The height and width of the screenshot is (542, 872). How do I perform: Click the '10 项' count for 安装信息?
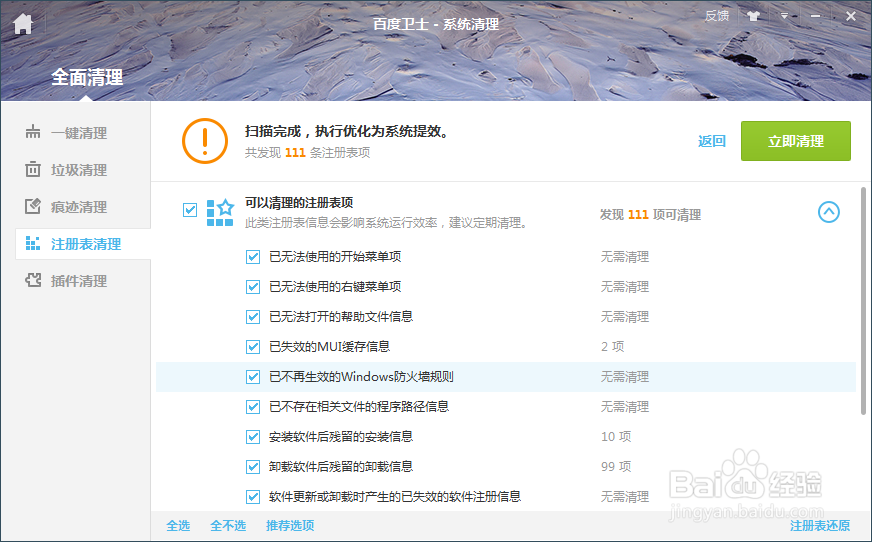(616, 437)
